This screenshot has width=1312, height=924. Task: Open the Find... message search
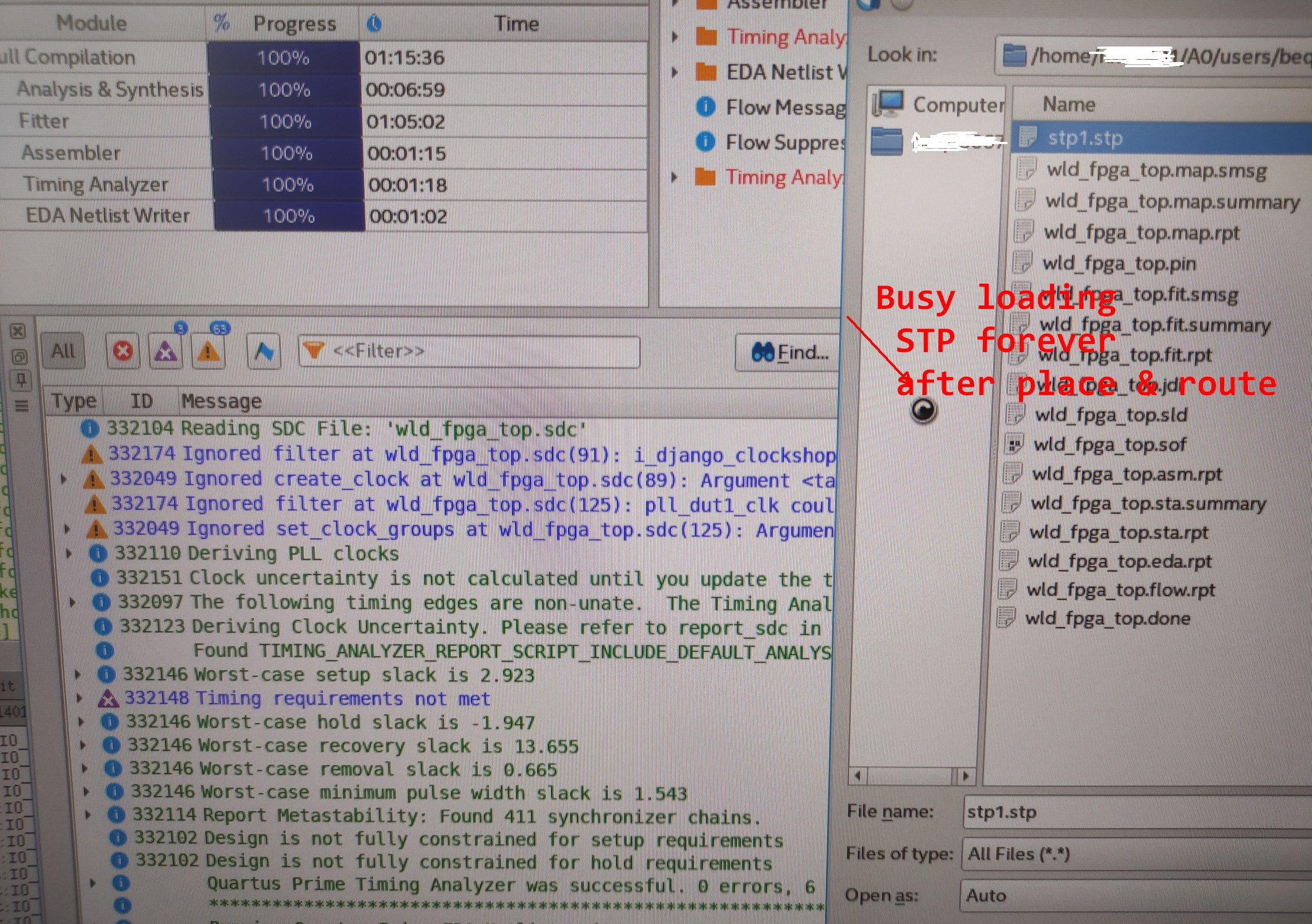(x=788, y=353)
